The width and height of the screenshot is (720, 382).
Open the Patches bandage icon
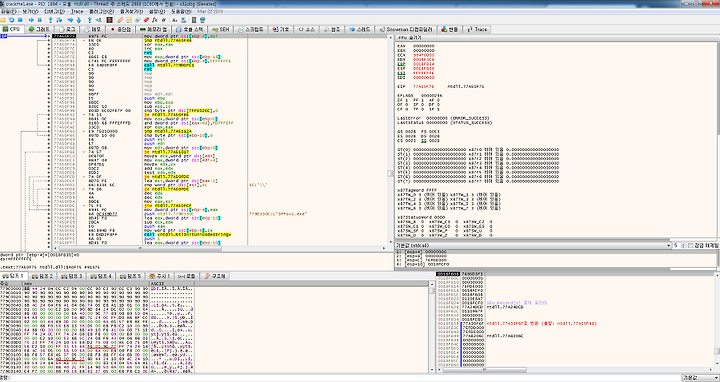pyautogui.click(x=120, y=20)
